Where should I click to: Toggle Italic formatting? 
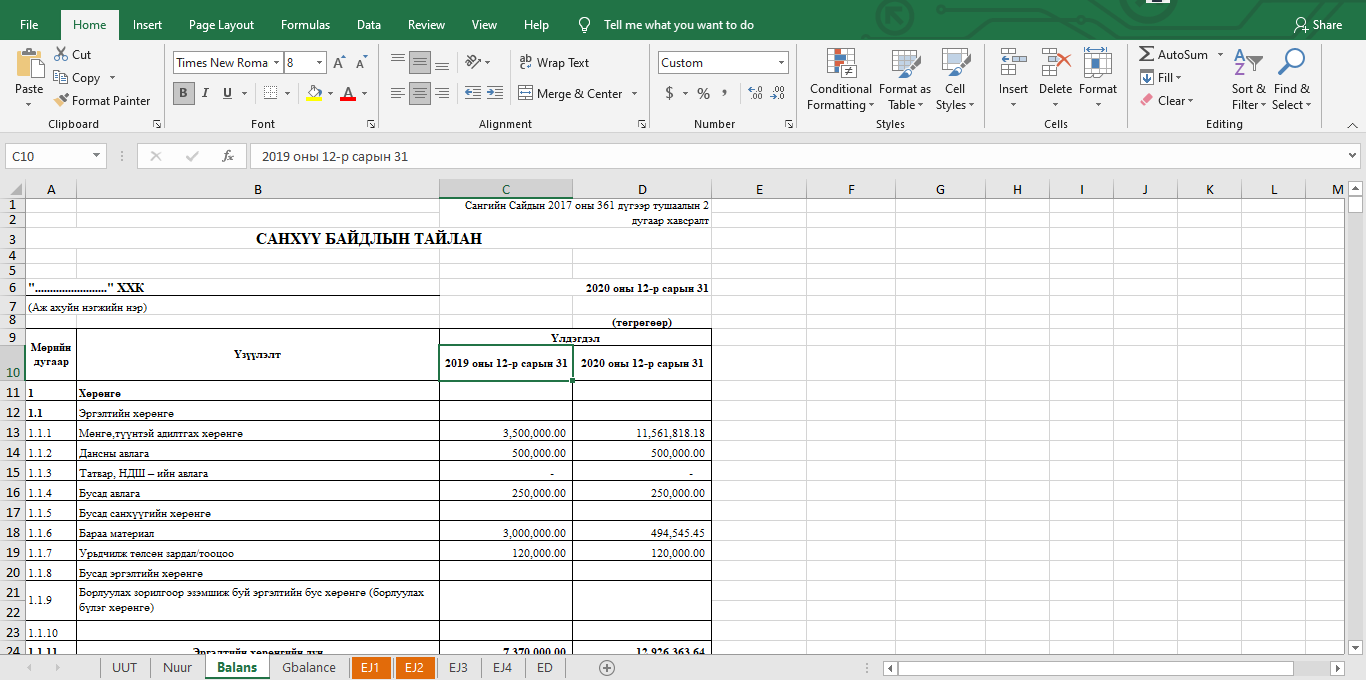point(205,93)
